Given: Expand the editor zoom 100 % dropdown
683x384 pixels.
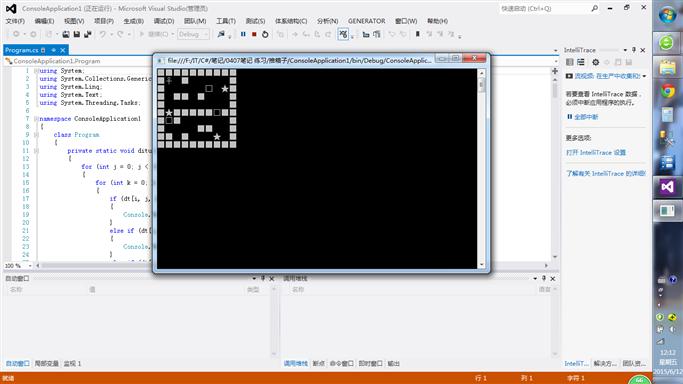Looking at the screenshot, I should coord(30,266).
